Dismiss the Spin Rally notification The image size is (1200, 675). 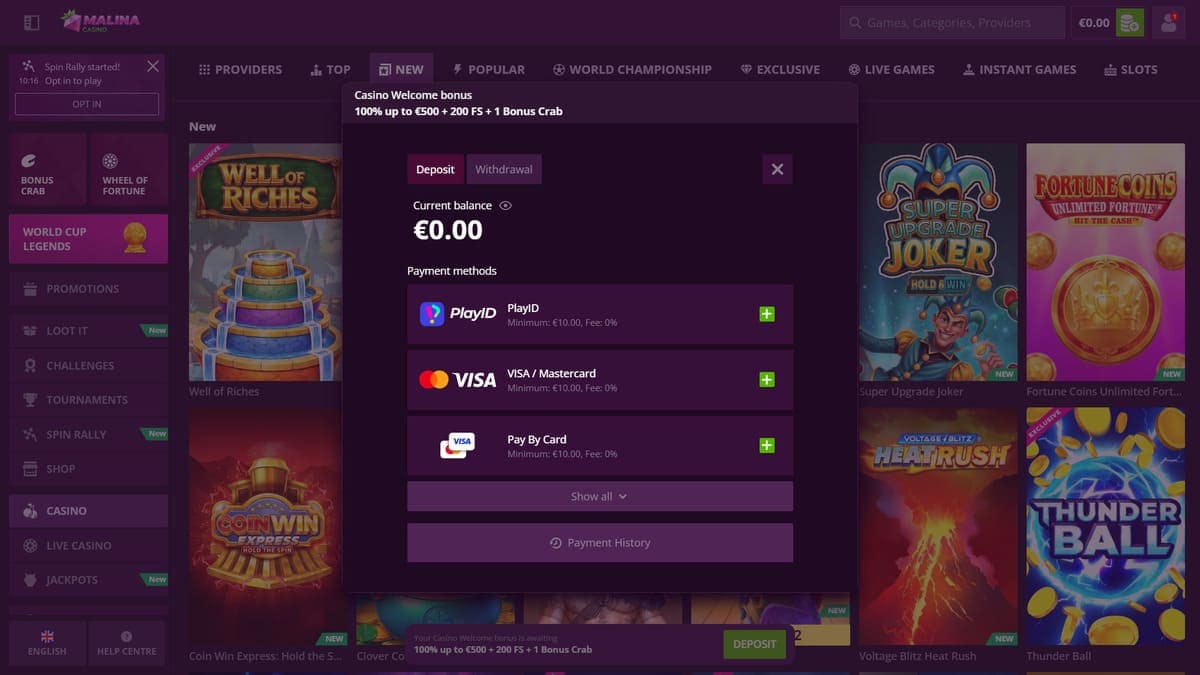click(x=152, y=66)
